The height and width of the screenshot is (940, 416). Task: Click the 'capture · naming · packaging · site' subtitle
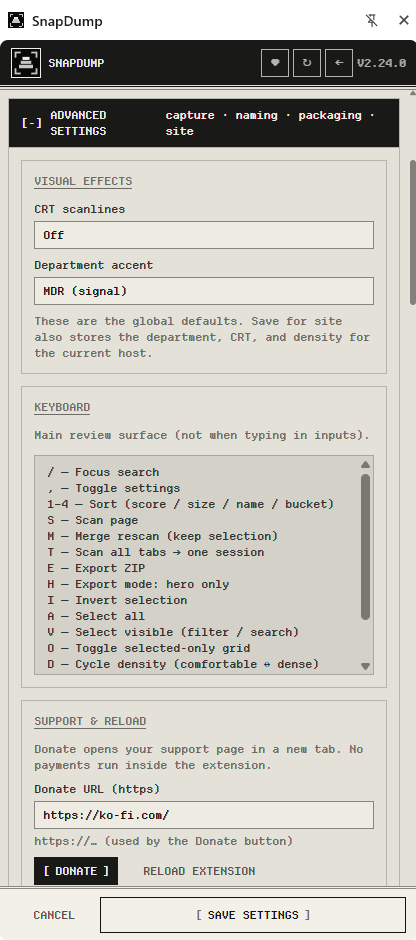pos(270,123)
